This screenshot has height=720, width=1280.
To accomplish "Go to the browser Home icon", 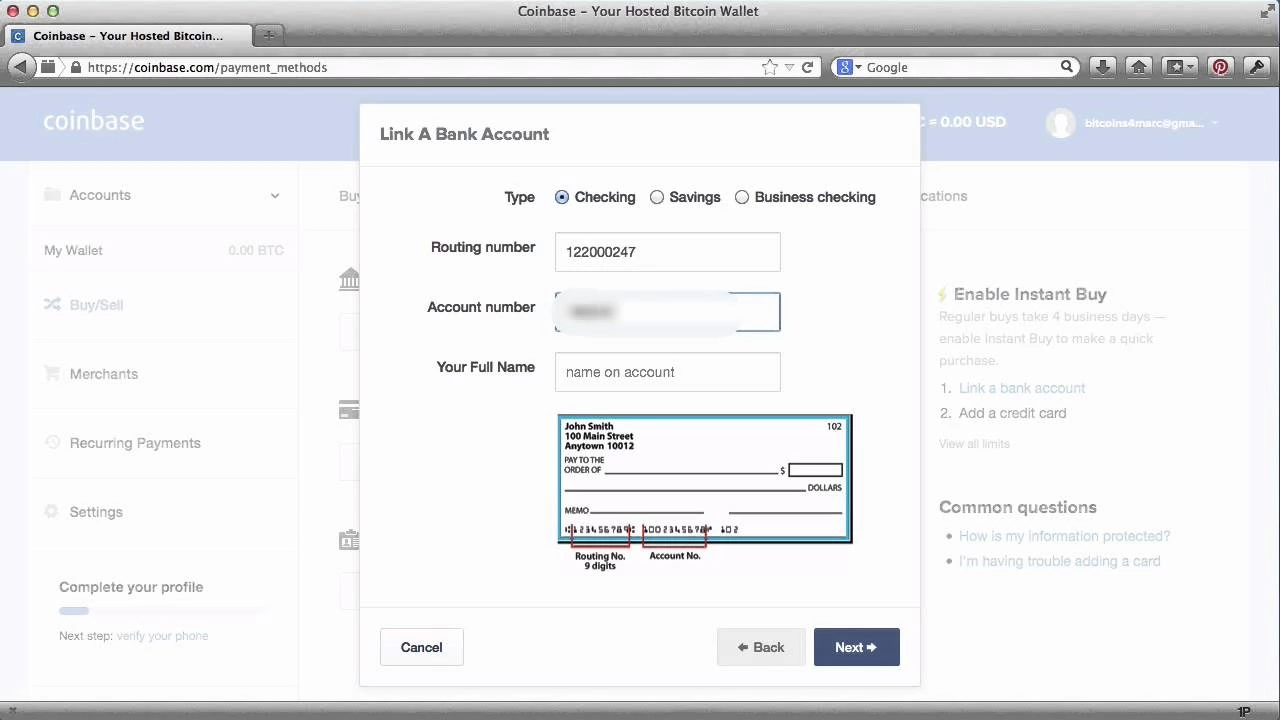I will [x=1138, y=67].
